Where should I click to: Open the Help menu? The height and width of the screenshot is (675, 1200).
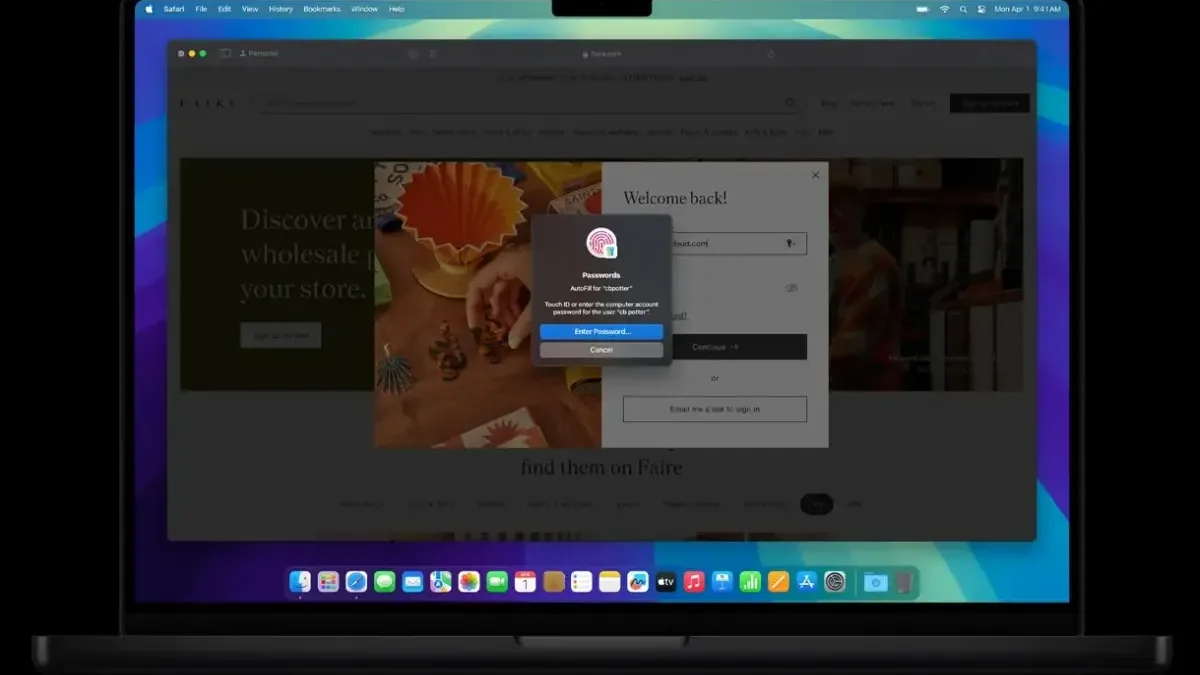click(396, 9)
